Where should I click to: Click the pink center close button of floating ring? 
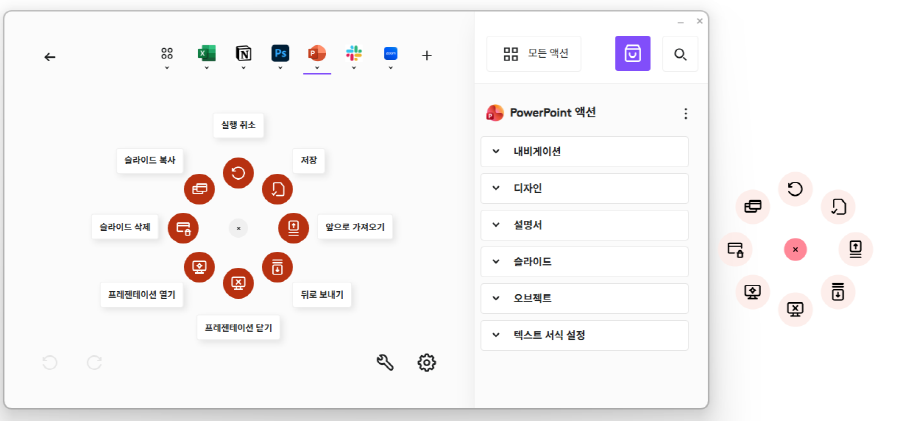pyautogui.click(x=795, y=249)
